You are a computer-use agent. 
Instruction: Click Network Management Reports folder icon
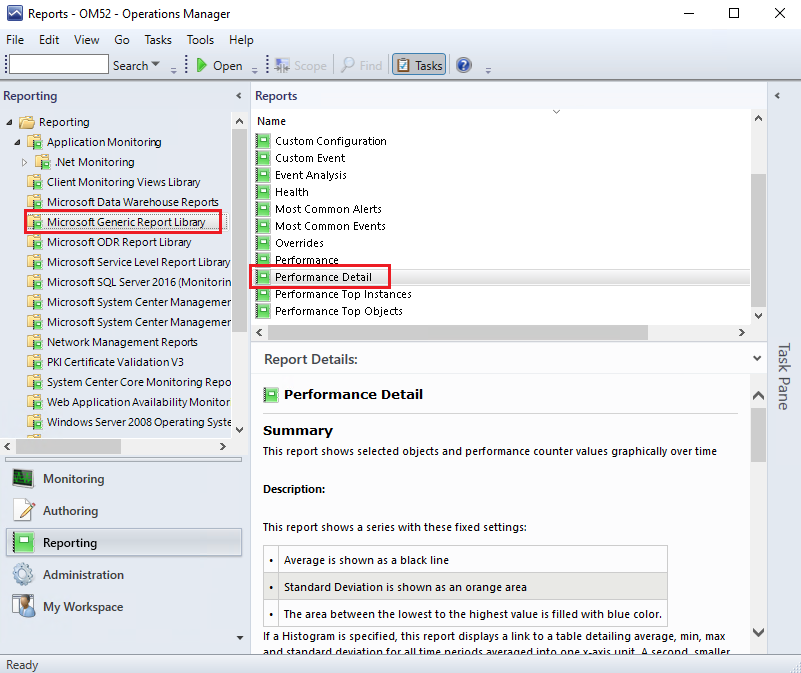(35, 342)
